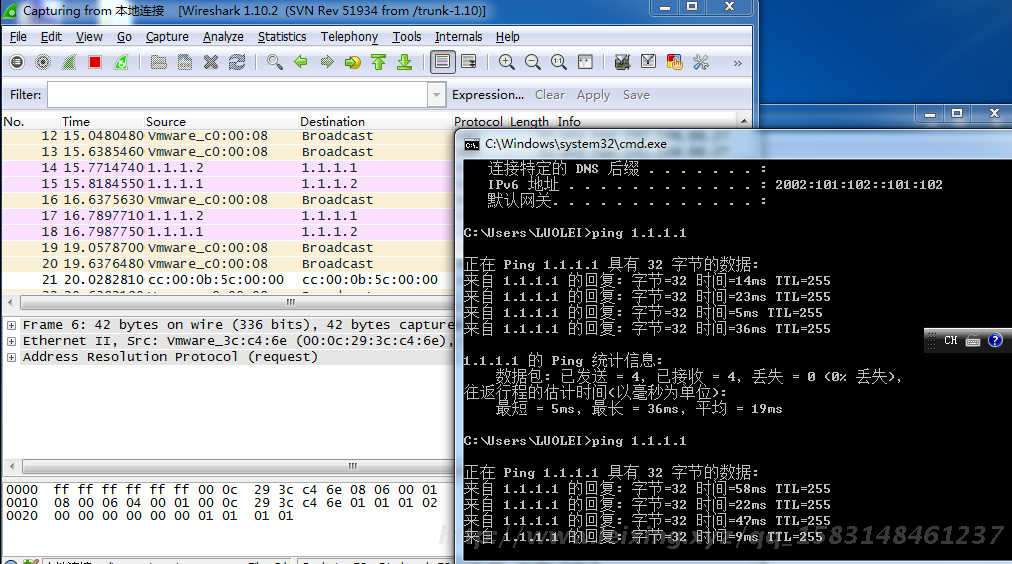Jump to the last packet icon
Screen dimensions: 1012x564
point(405,62)
